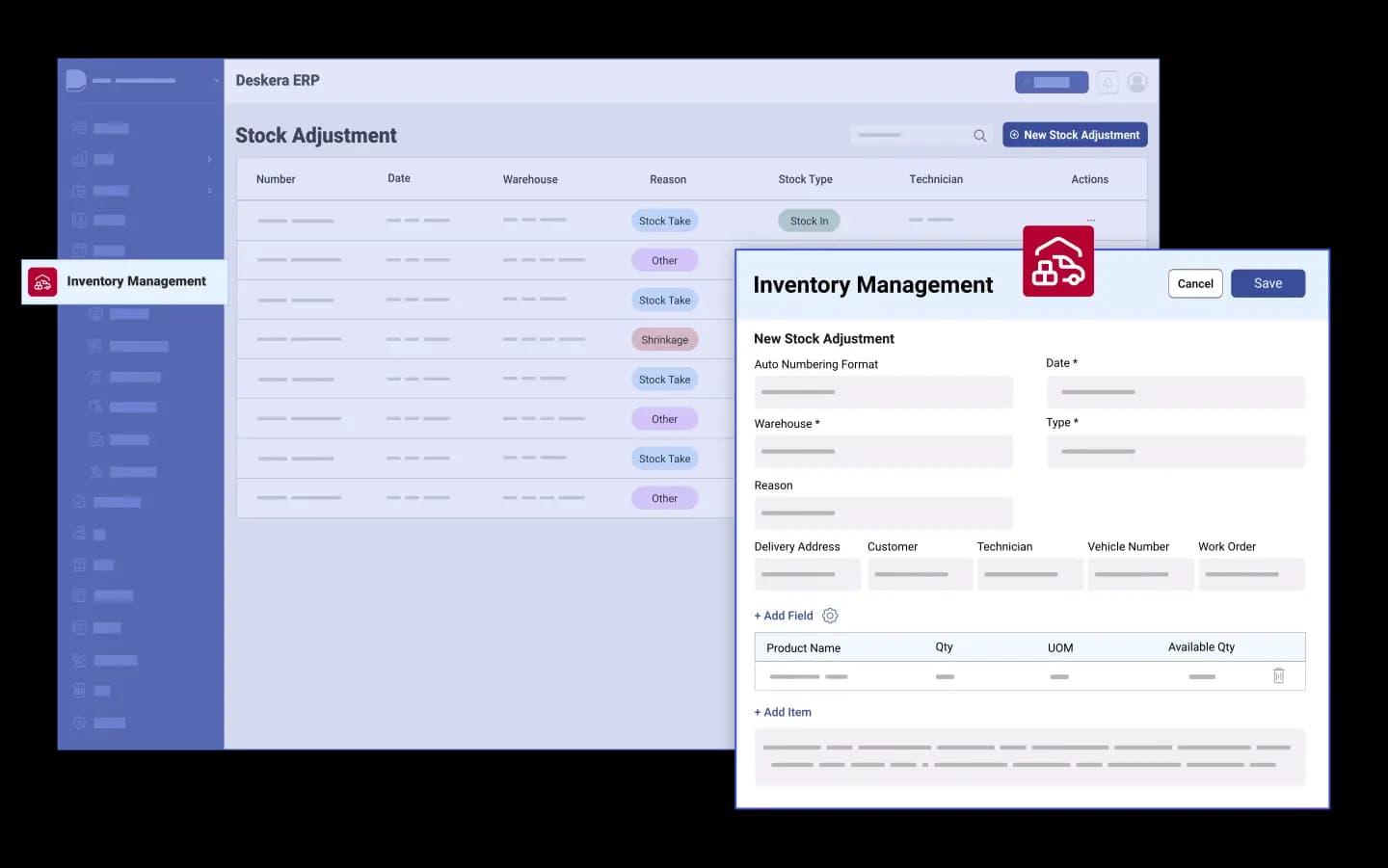Click the red Inventory Management truck icon
Viewport: 1388px width, 868px height.
pos(1057,261)
